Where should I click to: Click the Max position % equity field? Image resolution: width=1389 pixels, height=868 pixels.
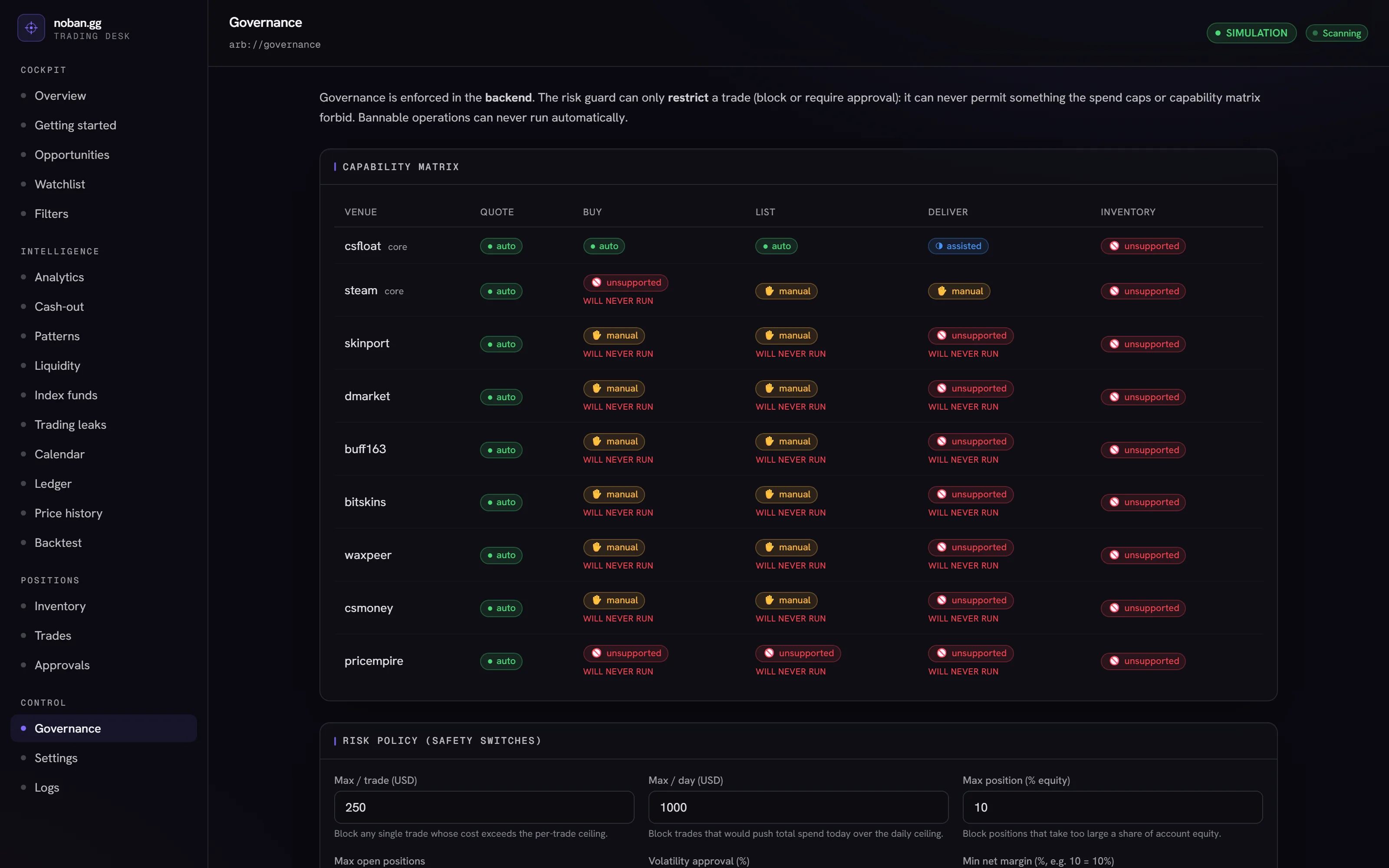(1113, 807)
